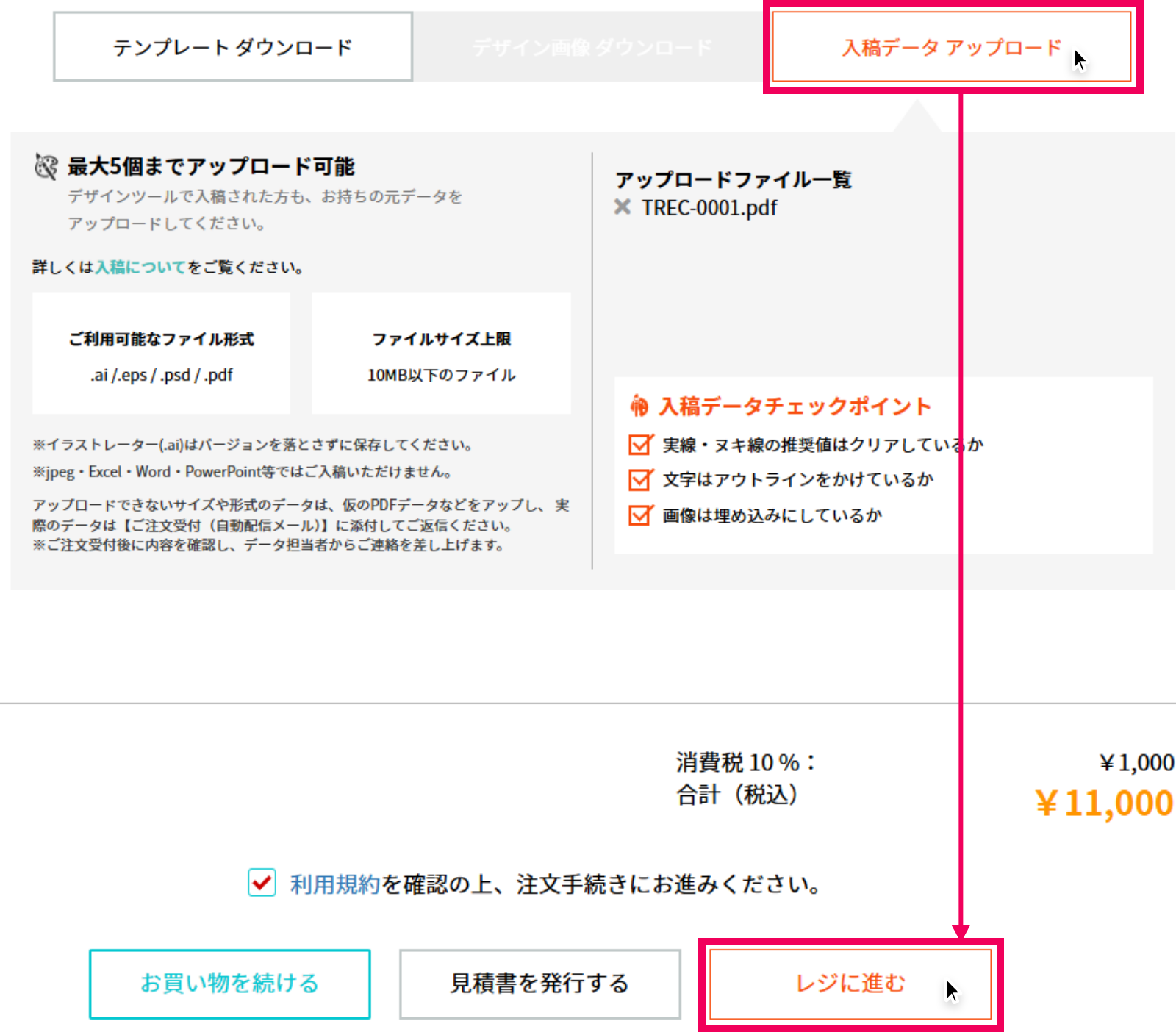
Task: Click the ご利用可能なファイル形式 info box
Action: click(x=161, y=353)
